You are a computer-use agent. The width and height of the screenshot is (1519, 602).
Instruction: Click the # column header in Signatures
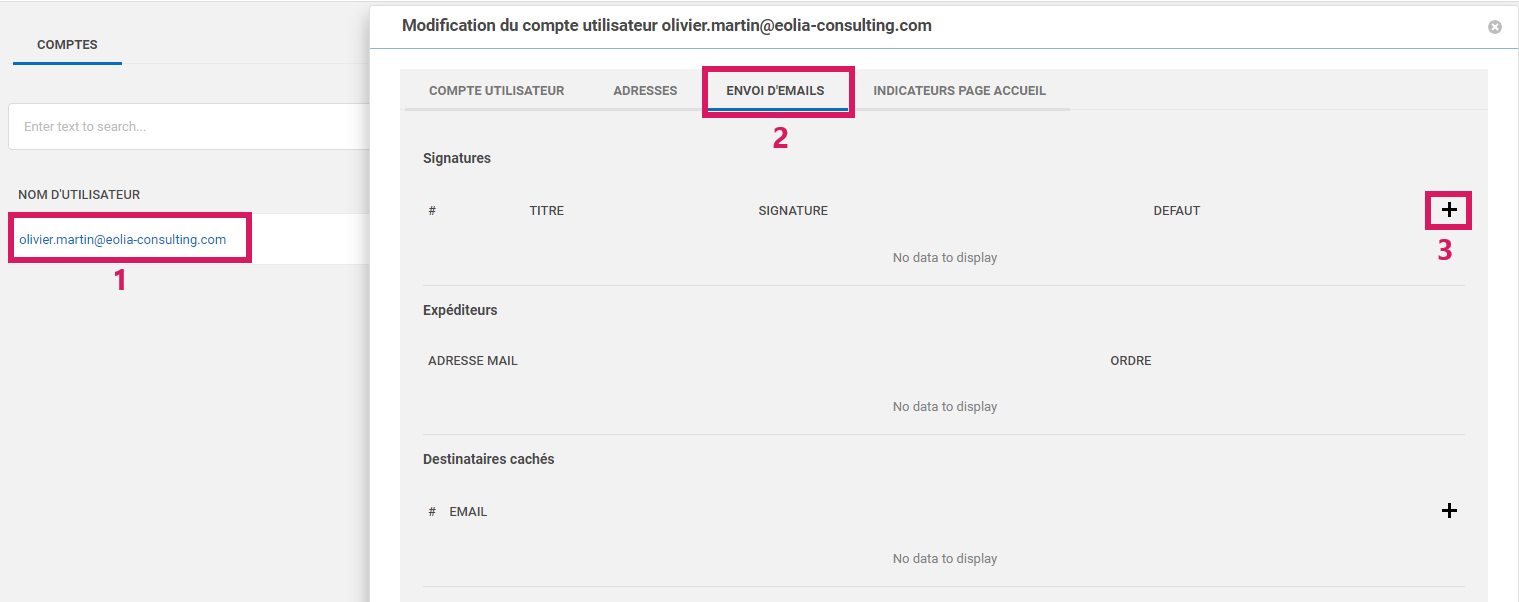pyautogui.click(x=432, y=211)
